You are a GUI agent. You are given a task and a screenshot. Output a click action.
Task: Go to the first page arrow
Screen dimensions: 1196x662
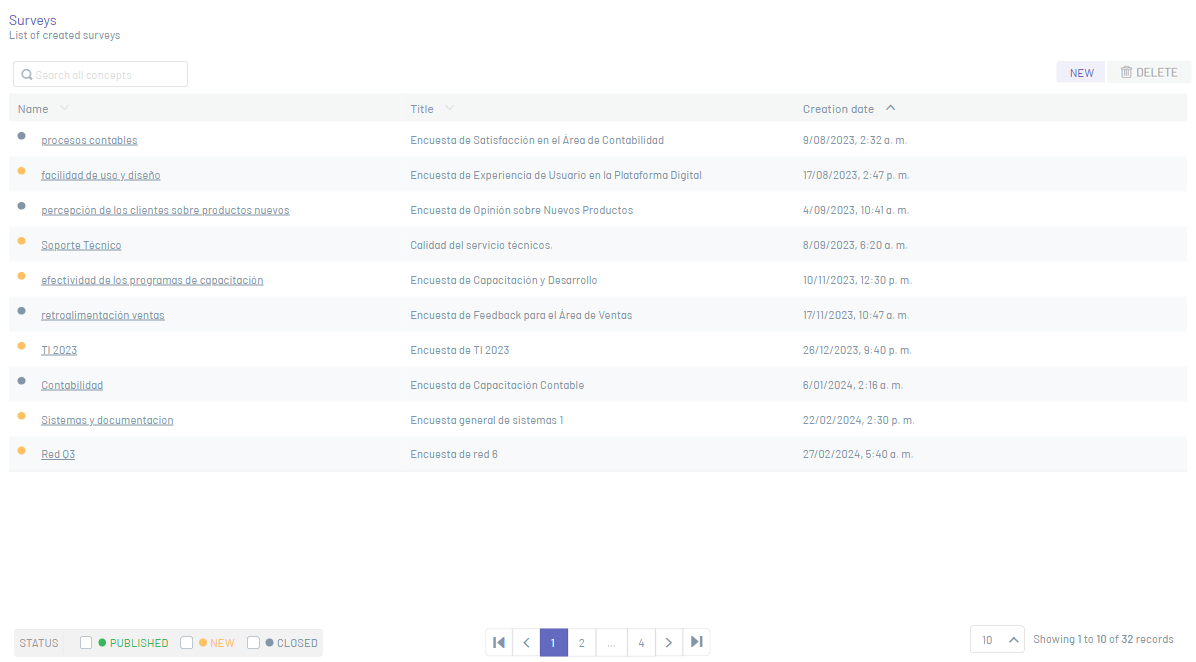tap(499, 642)
